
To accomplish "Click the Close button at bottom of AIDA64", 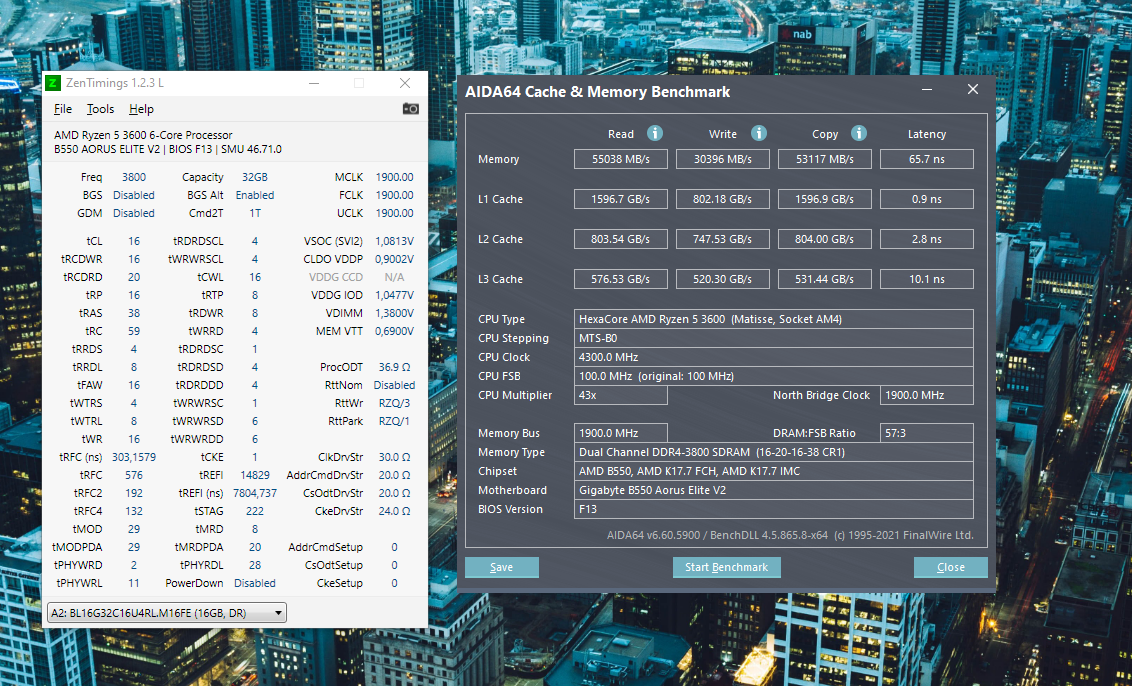I will pos(950,567).
